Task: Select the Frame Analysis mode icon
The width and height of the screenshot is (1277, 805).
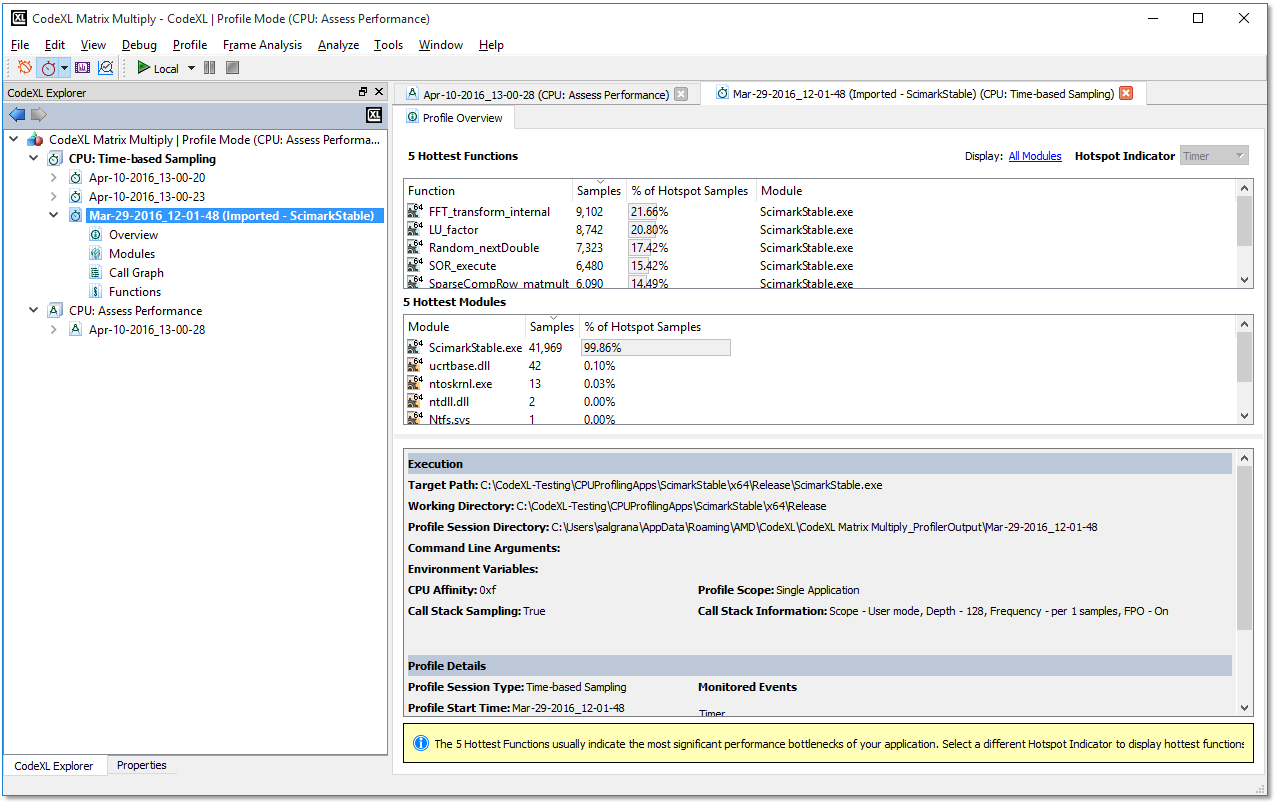Action: pos(82,68)
